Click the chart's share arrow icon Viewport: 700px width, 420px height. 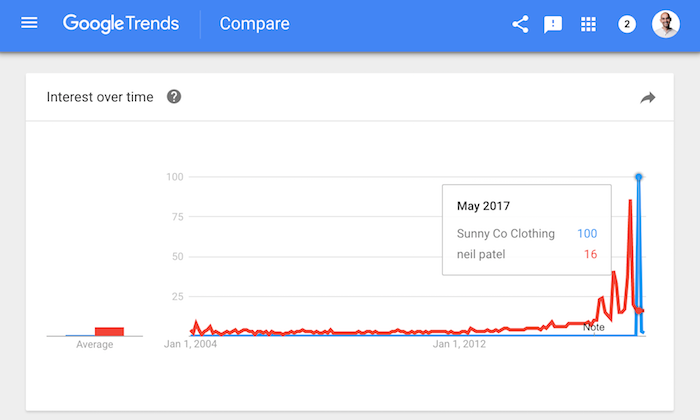point(647,97)
